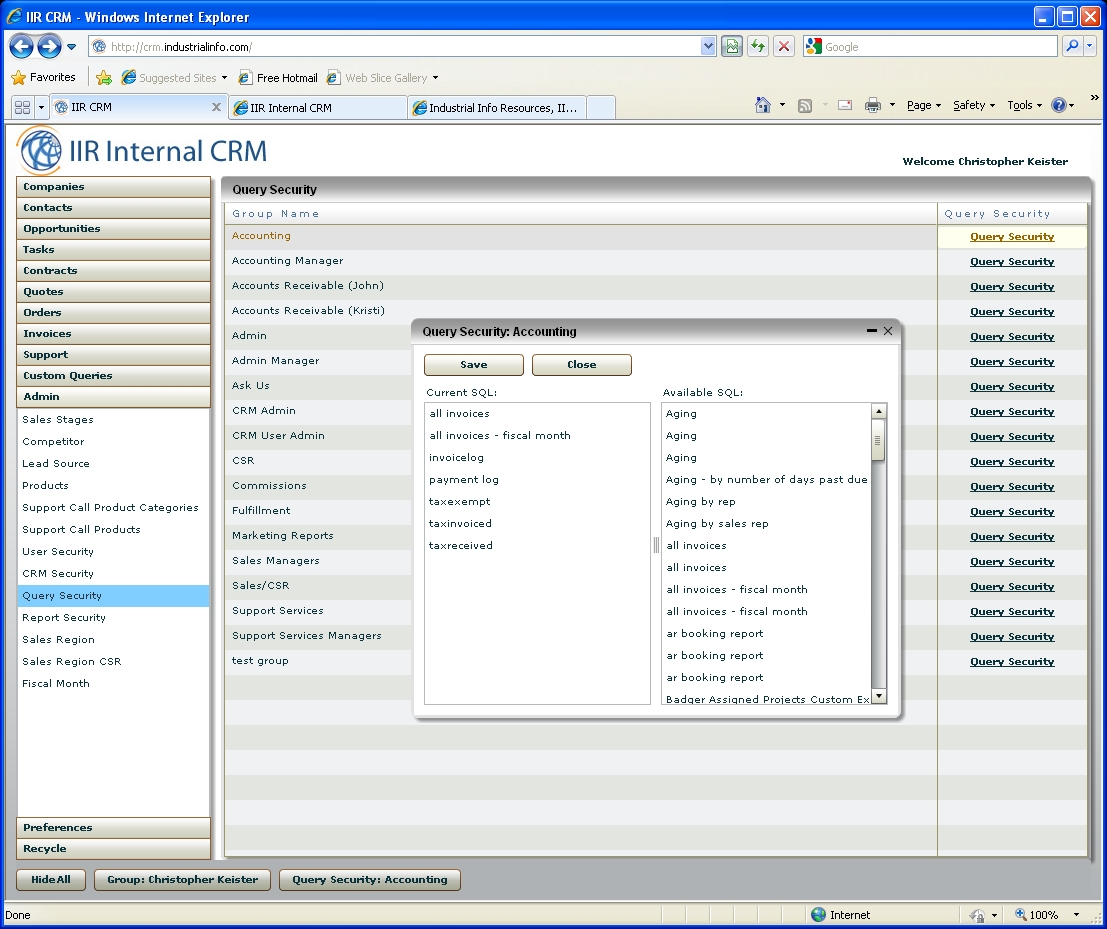Viewport: 1107px width, 929px height.
Task: Click the browser Back arrow button
Action: [21, 46]
